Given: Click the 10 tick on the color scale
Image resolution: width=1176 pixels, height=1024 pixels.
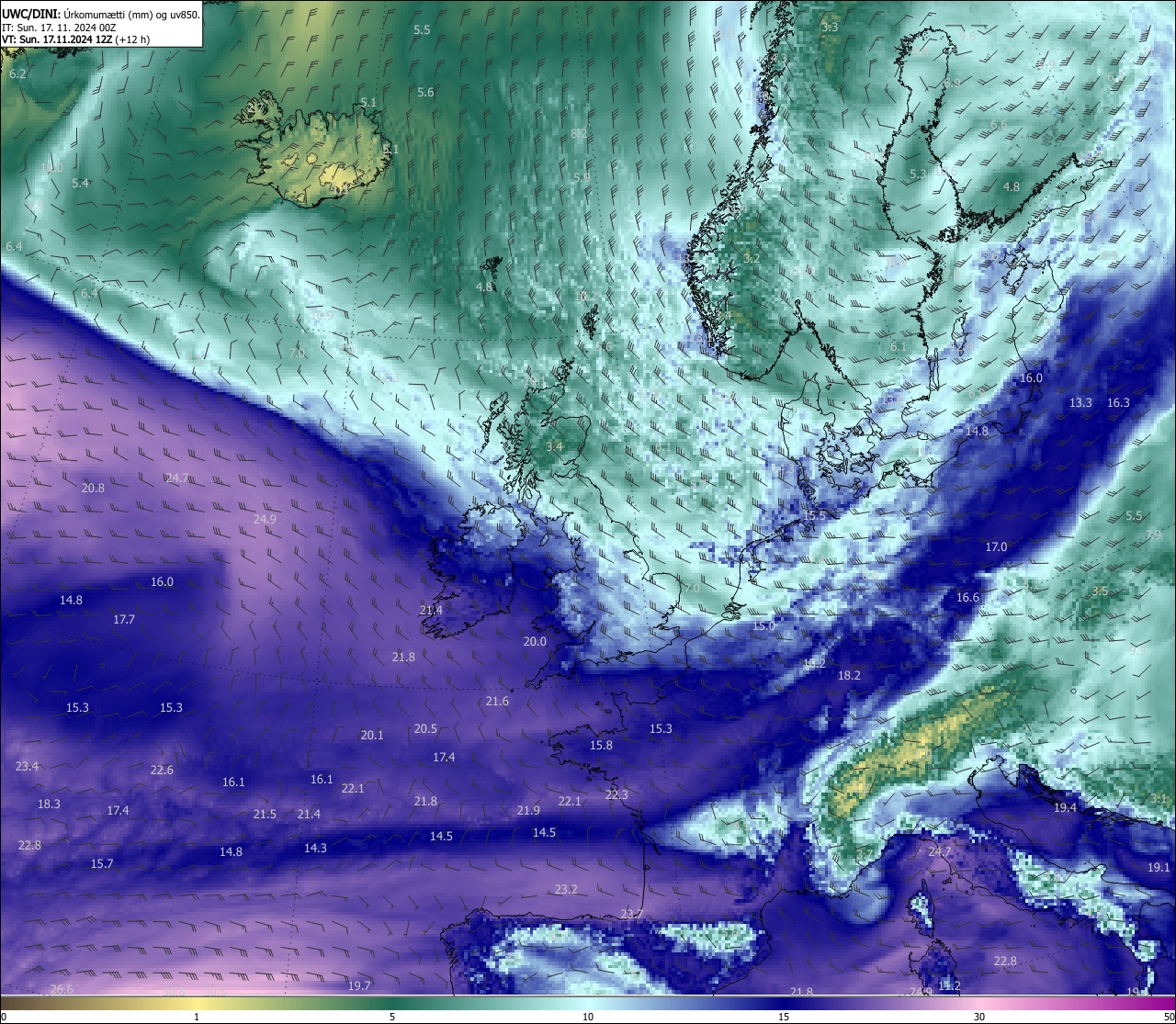Looking at the screenshot, I should (x=588, y=1016).
